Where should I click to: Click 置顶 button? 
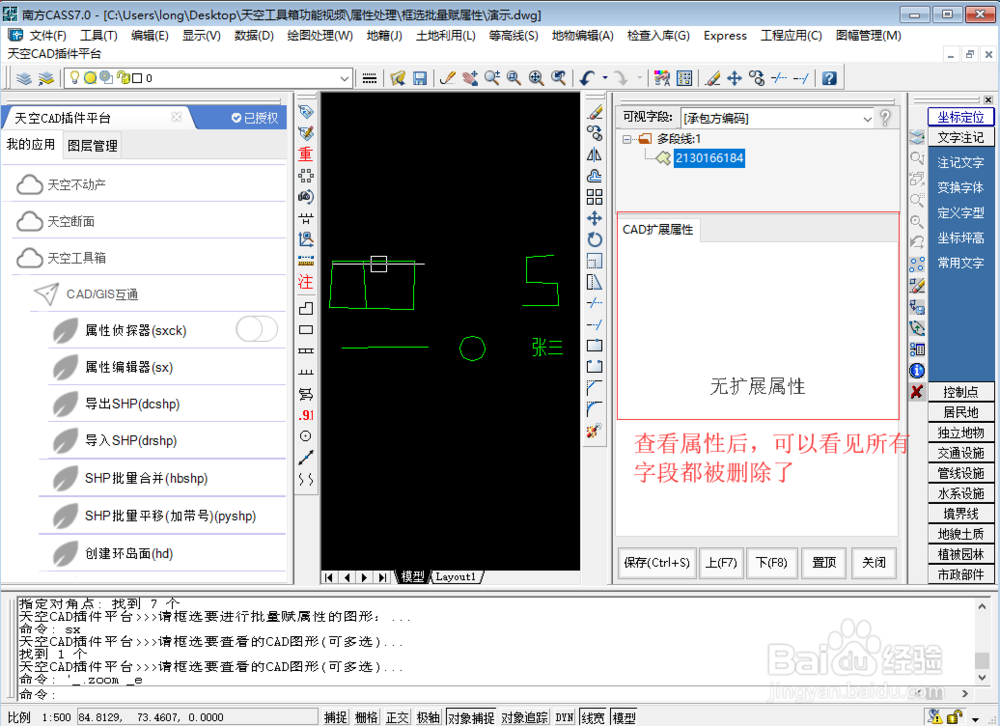coord(823,563)
